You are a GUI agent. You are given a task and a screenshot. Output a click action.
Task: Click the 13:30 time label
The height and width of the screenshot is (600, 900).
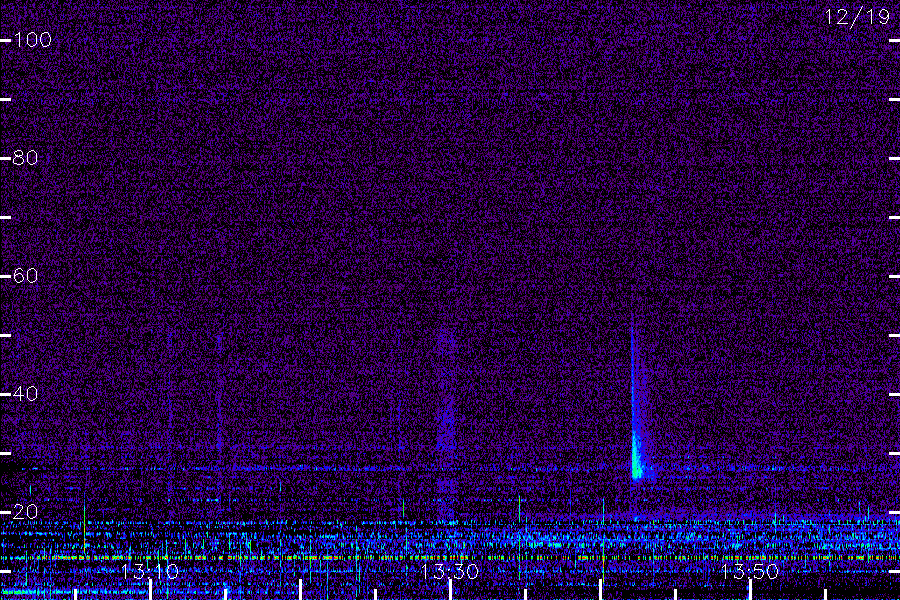click(450, 571)
